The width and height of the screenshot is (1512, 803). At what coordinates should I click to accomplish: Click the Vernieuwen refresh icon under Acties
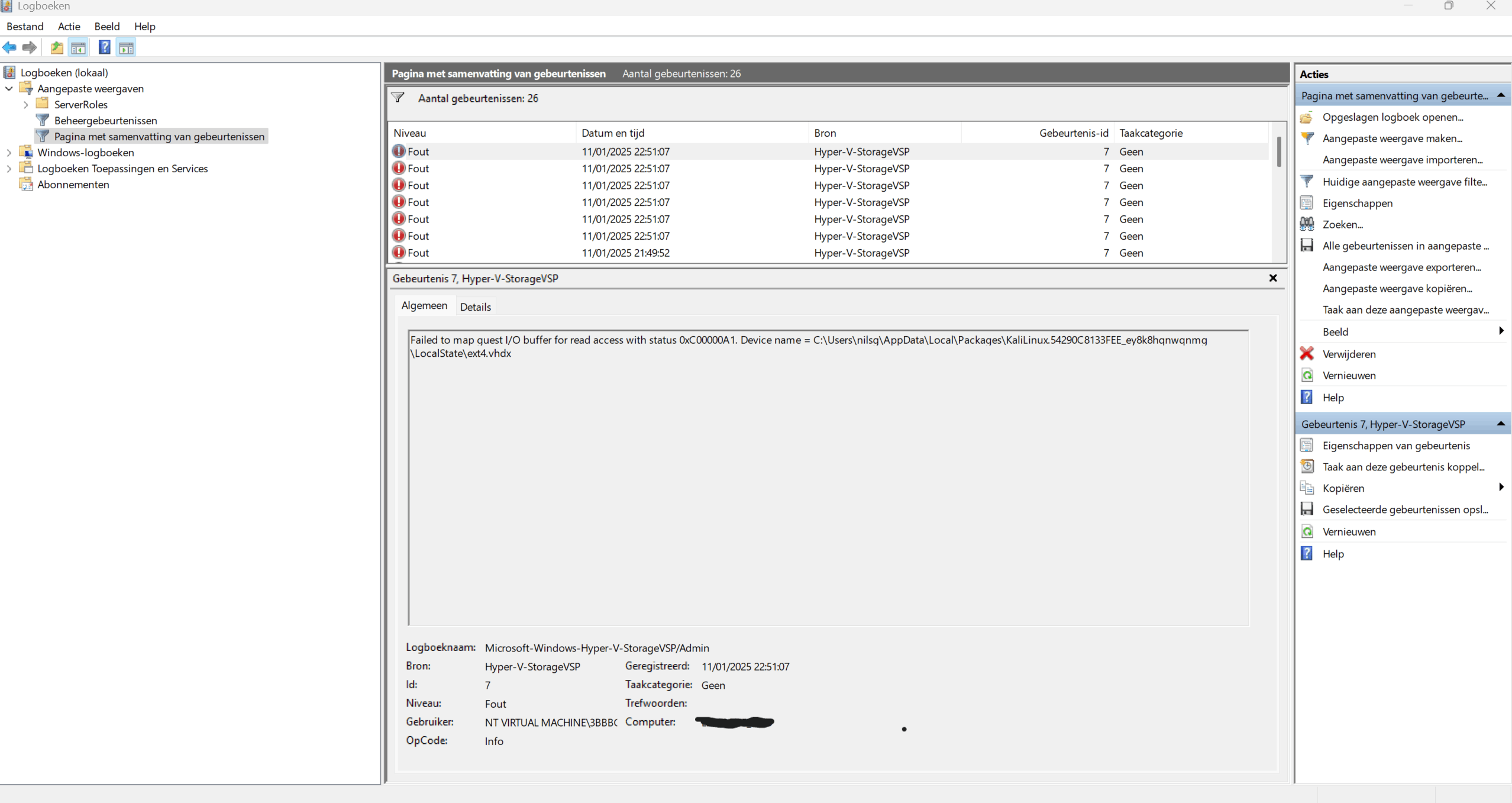coord(1307,375)
